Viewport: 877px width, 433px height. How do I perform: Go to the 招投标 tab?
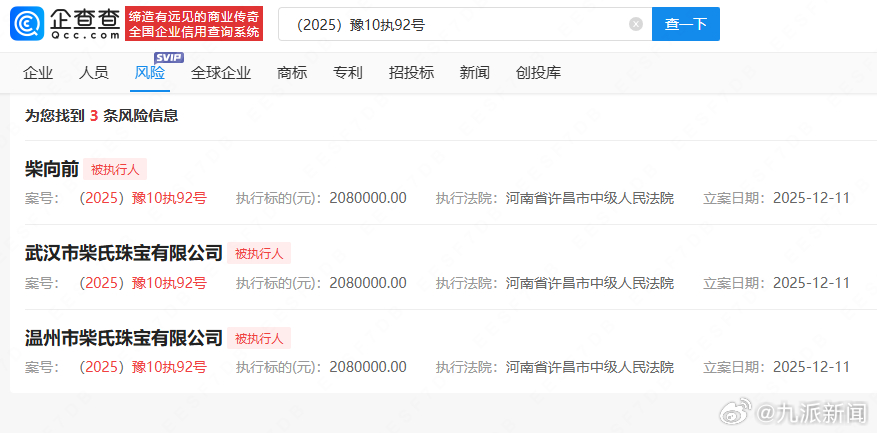tap(412, 73)
